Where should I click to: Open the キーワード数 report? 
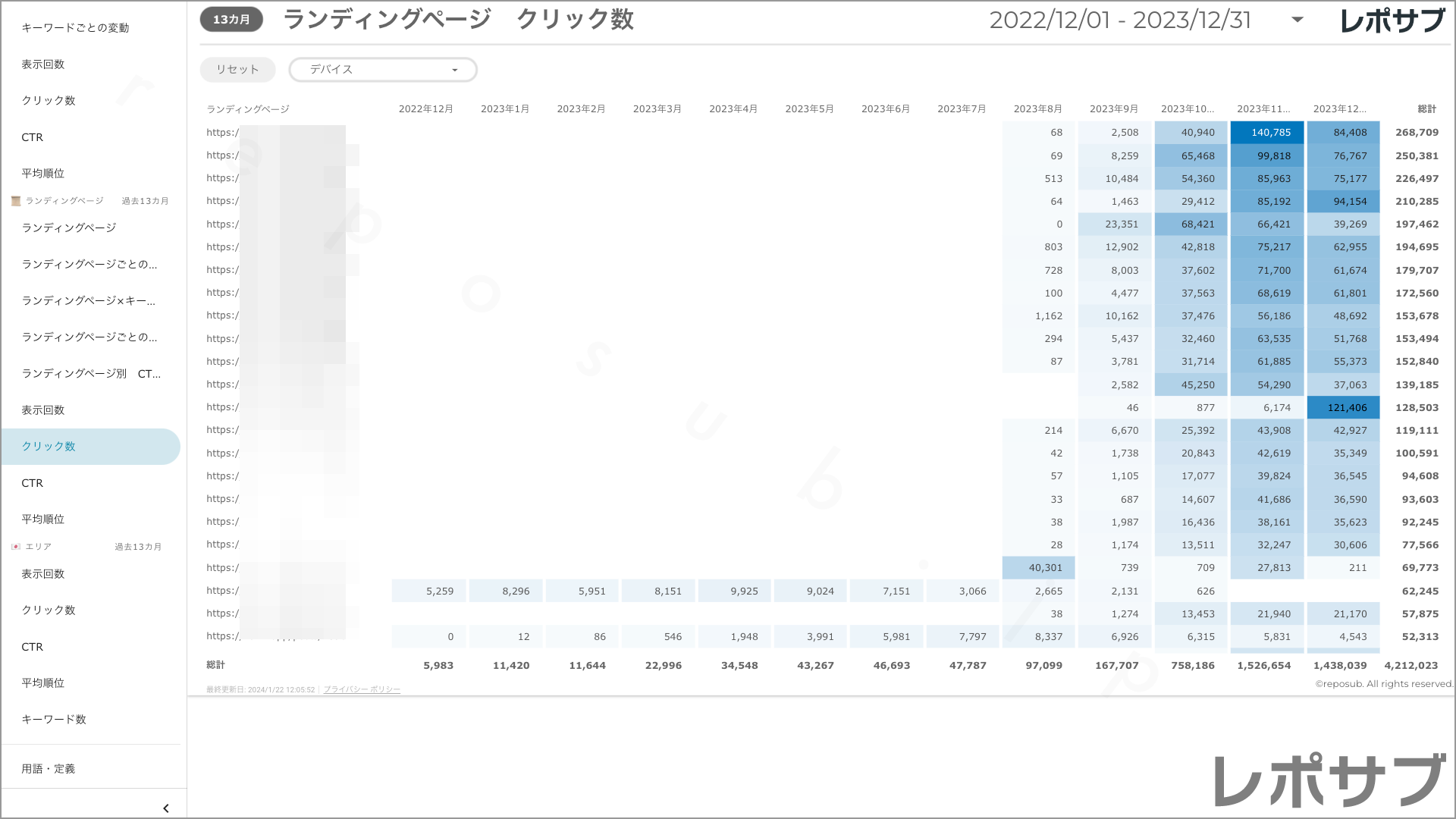(54, 719)
